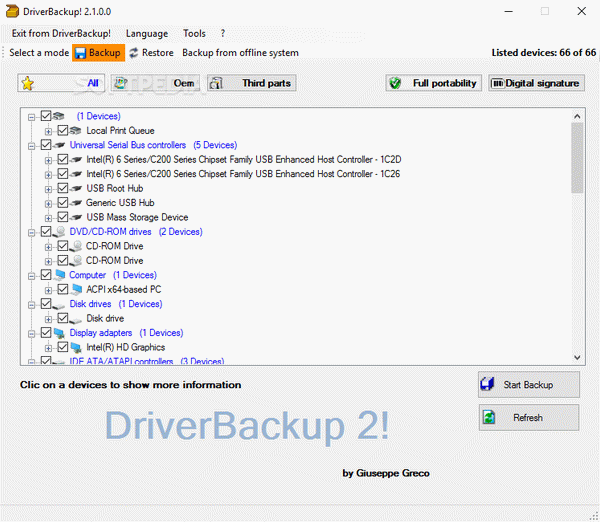Toggle the Intel(R) HD Graphics checkbox

tap(63, 347)
